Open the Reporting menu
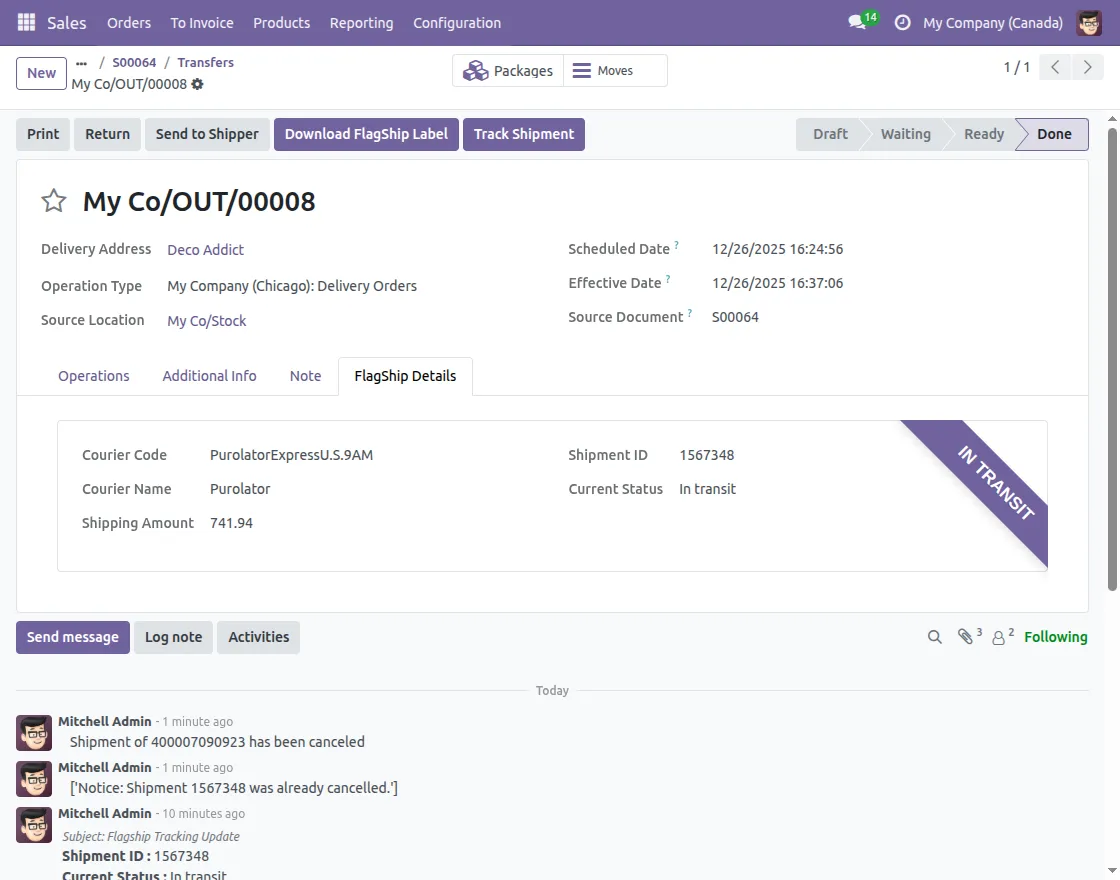This screenshot has width=1120, height=880. (361, 22)
